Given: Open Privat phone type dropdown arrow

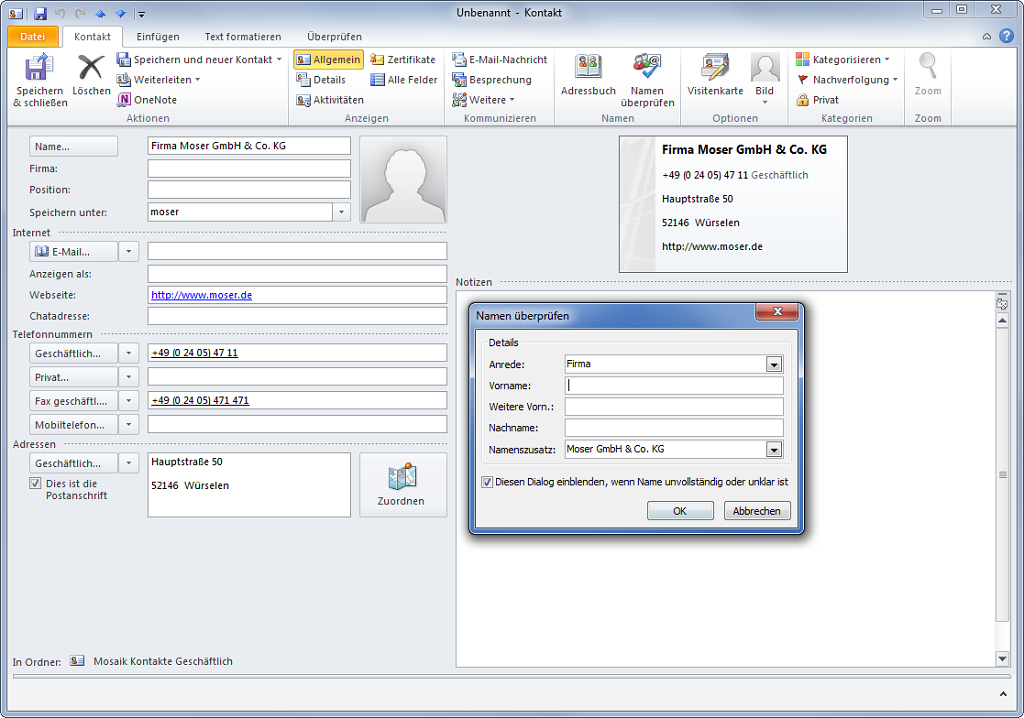Looking at the screenshot, I should [129, 377].
